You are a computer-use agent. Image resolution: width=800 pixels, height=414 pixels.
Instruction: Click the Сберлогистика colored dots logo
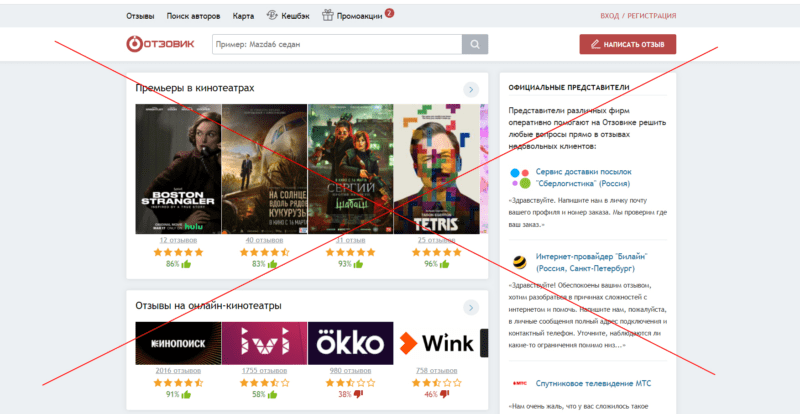click(x=520, y=178)
